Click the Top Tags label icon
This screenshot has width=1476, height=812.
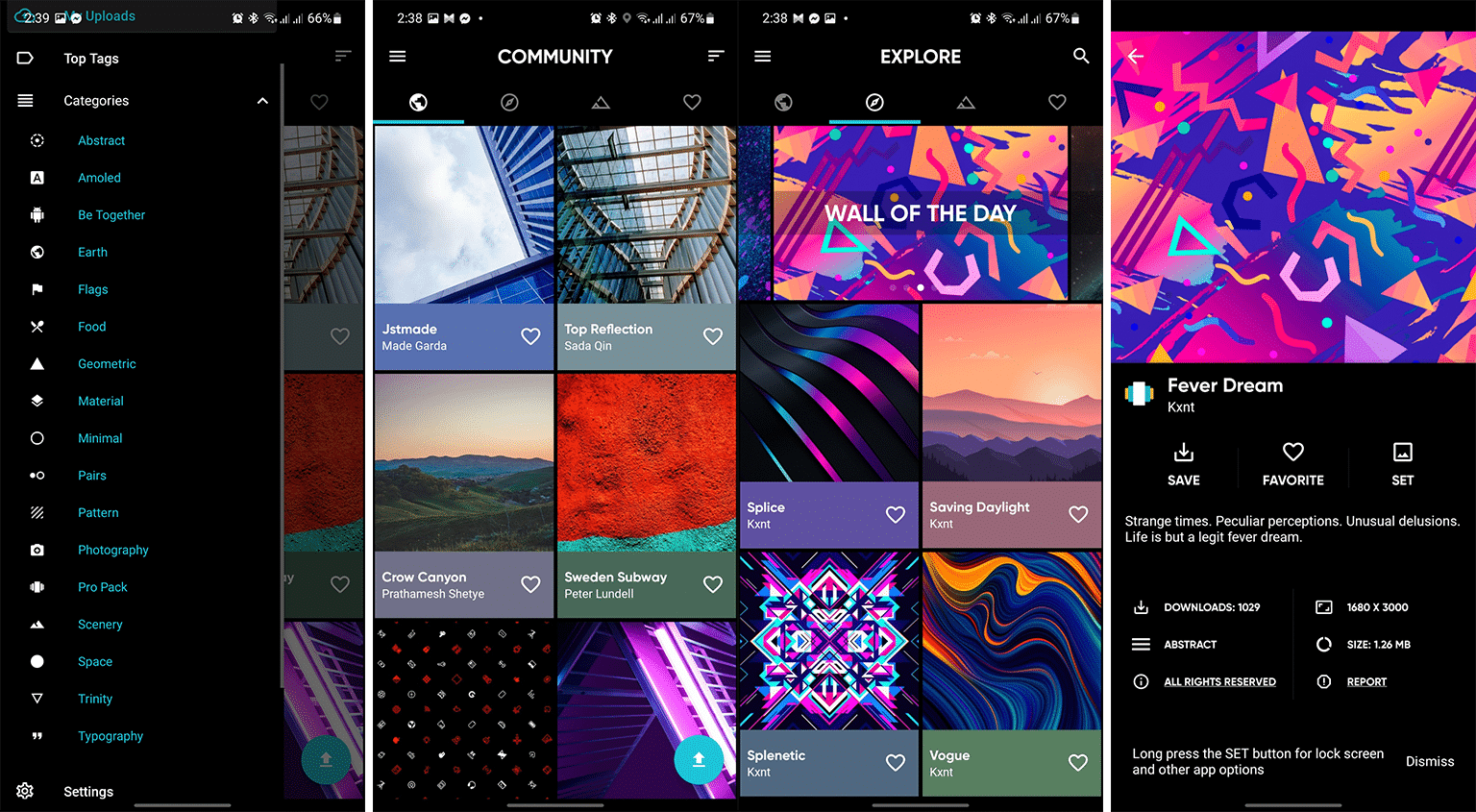click(25, 59)
